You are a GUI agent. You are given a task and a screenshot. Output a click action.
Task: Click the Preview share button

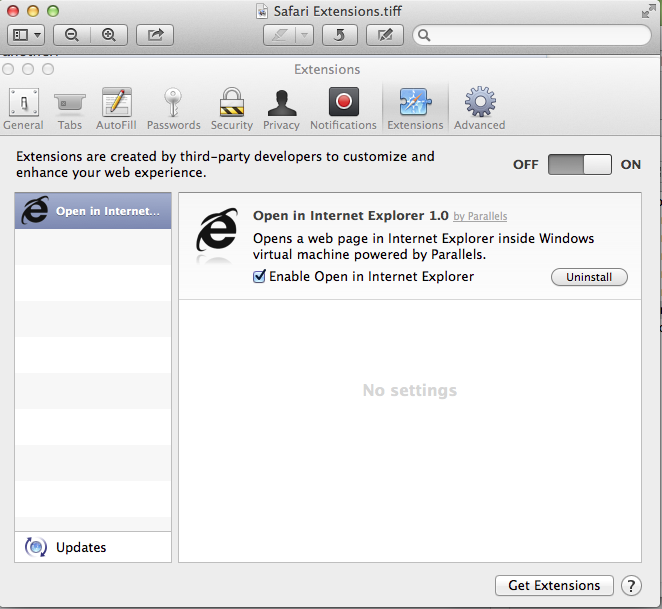(155, 35)
